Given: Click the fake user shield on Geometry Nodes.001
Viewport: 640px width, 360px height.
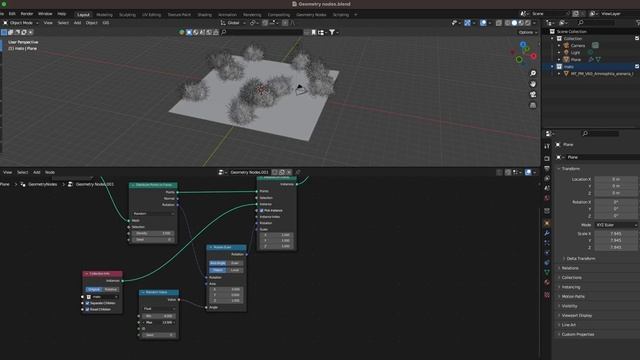Looking at the screenshot, I should pos(275,172).
